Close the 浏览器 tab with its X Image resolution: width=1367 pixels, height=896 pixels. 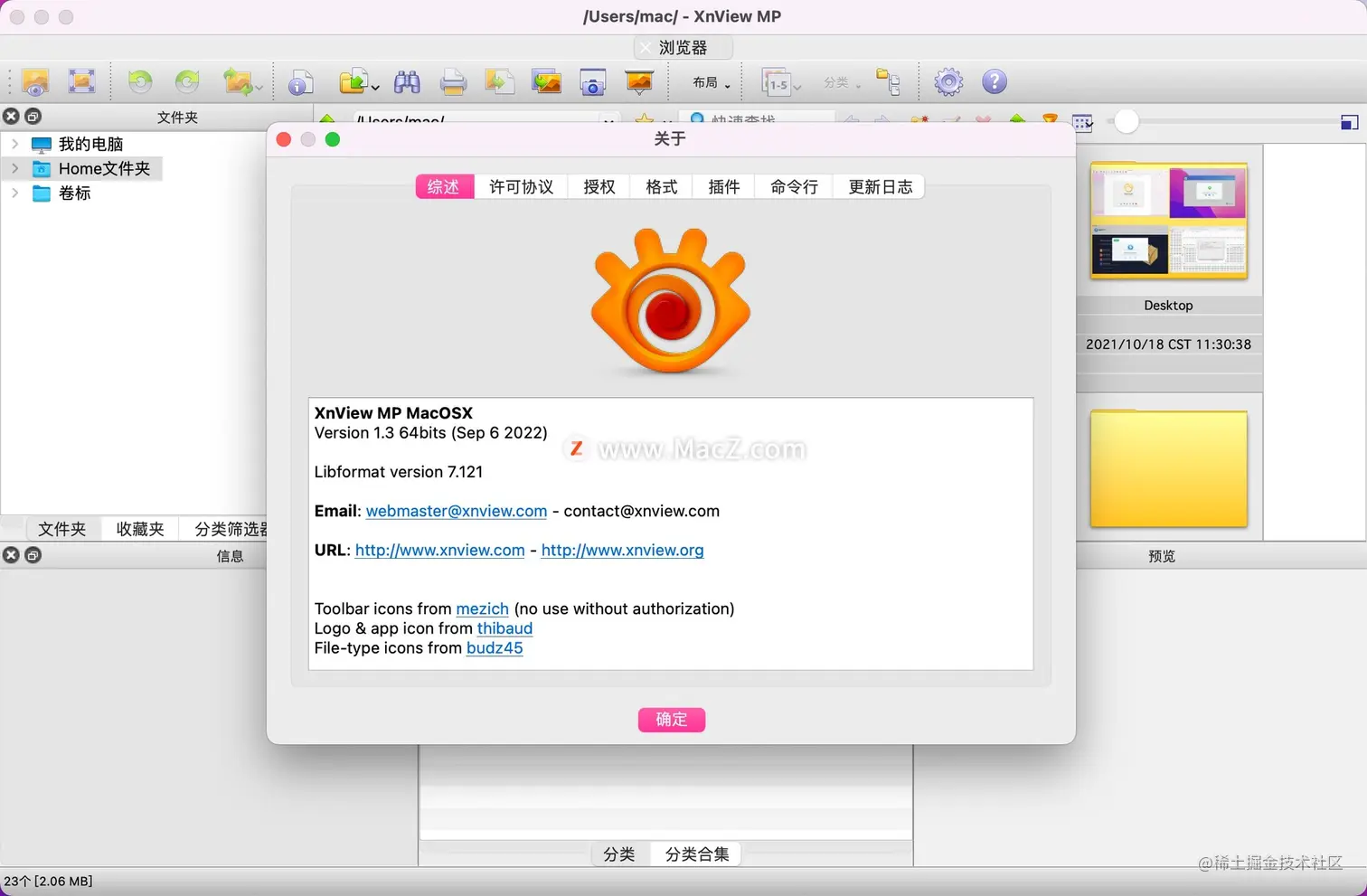pyautogui.click(x=645, y=48)
